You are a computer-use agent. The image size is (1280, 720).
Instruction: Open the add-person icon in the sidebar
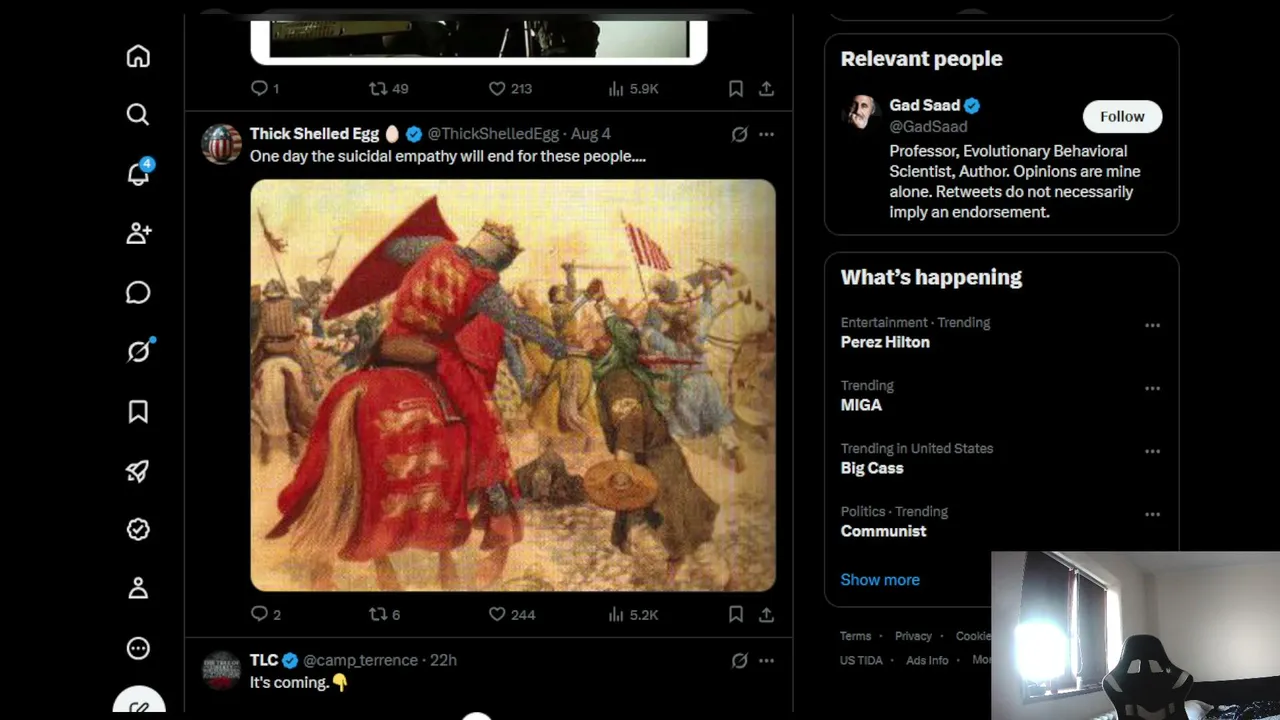[x=138, y=233]
